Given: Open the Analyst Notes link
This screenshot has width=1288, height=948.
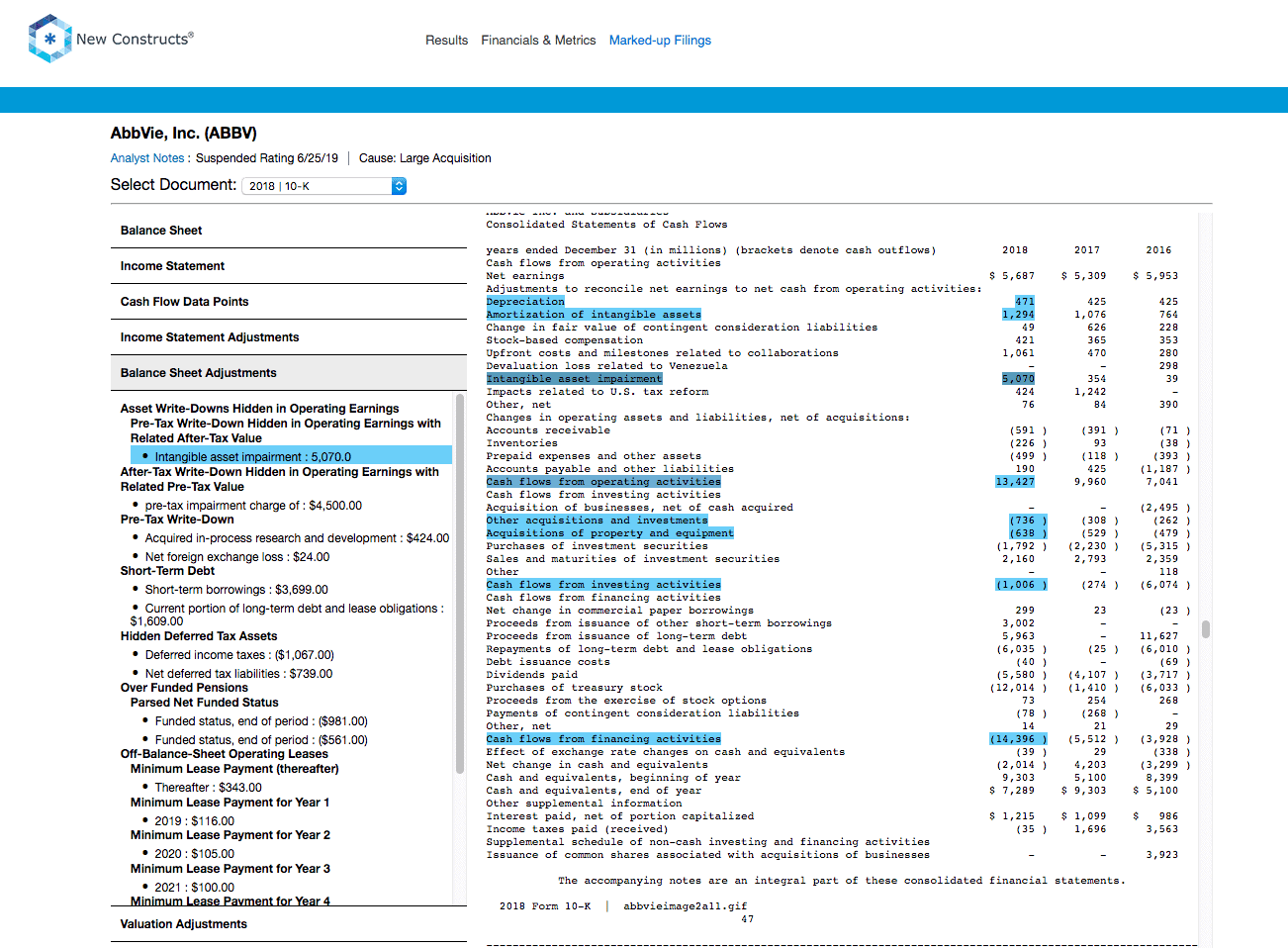Looking at the screenshot, I should tap(147, 158).
